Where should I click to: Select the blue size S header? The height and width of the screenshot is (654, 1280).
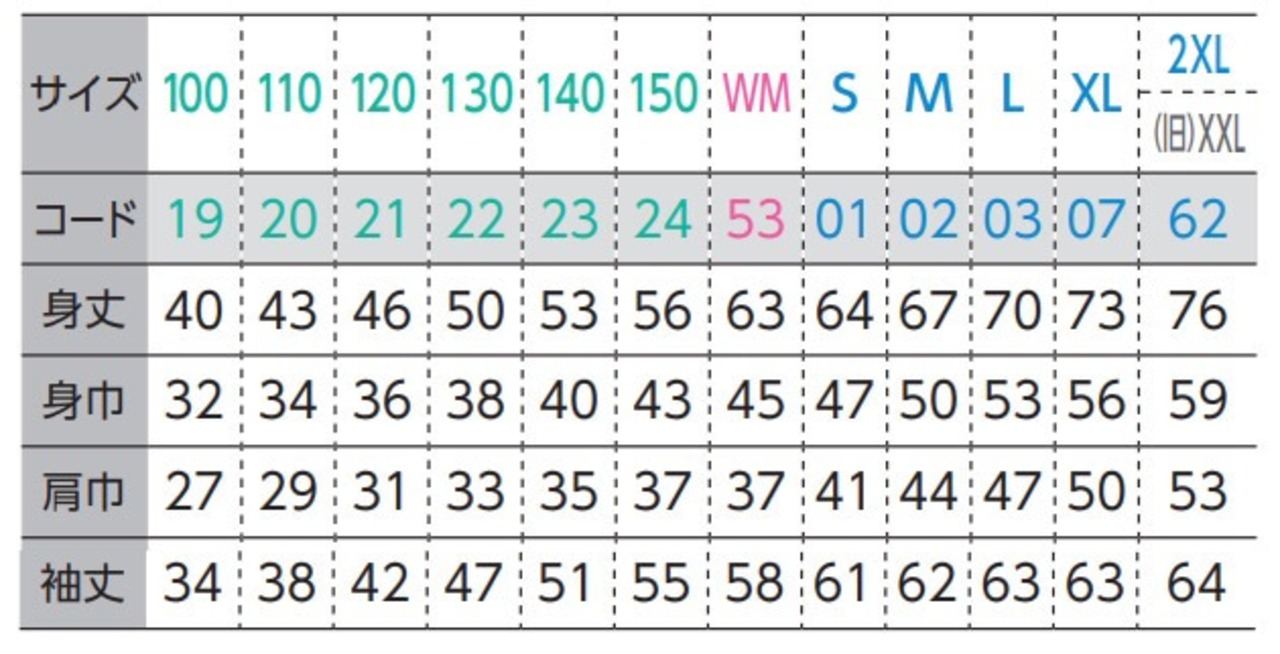pyautogui.click(x=844, y=94)
